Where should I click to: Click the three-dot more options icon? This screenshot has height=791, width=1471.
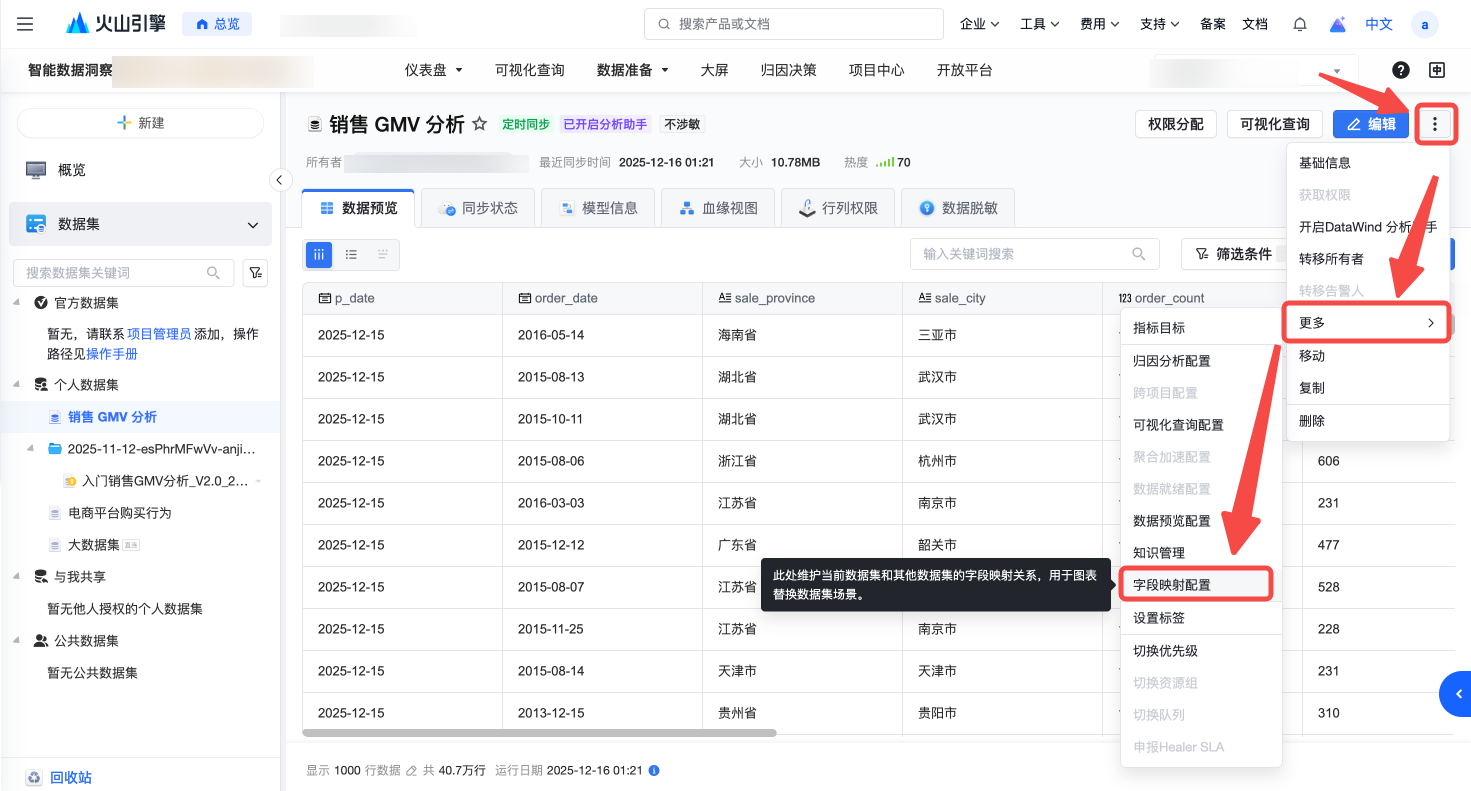[1435, 124]
